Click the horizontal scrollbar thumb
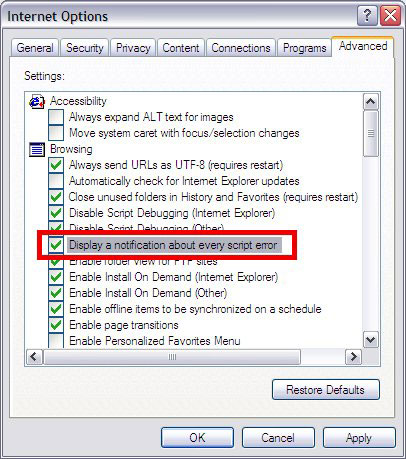406x459 pixels. tap(172, 357)
